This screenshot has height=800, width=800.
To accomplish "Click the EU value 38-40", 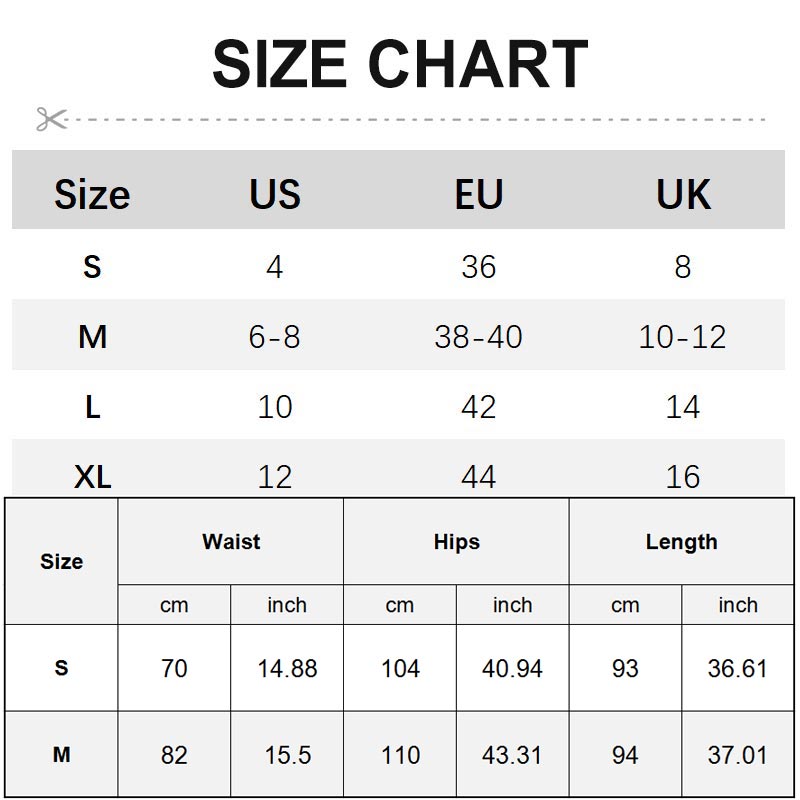I will pyautogui.click(x=478, y=337).
